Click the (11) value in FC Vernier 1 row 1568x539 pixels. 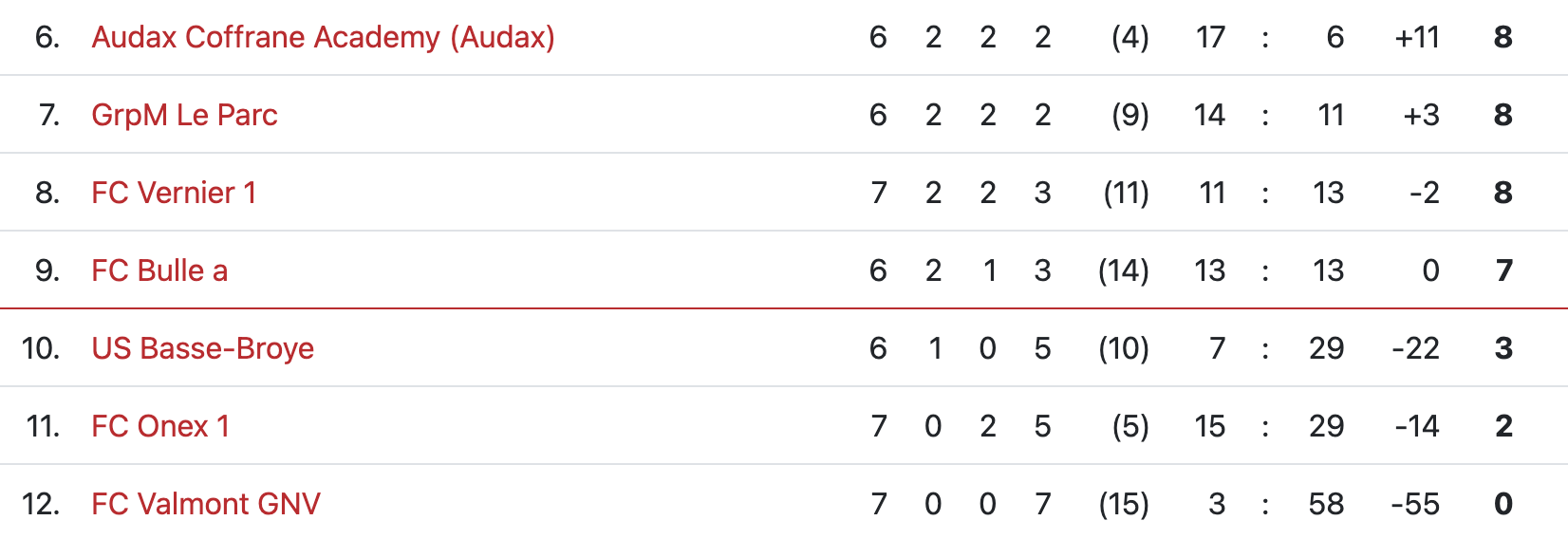[x=1126, y=193]
